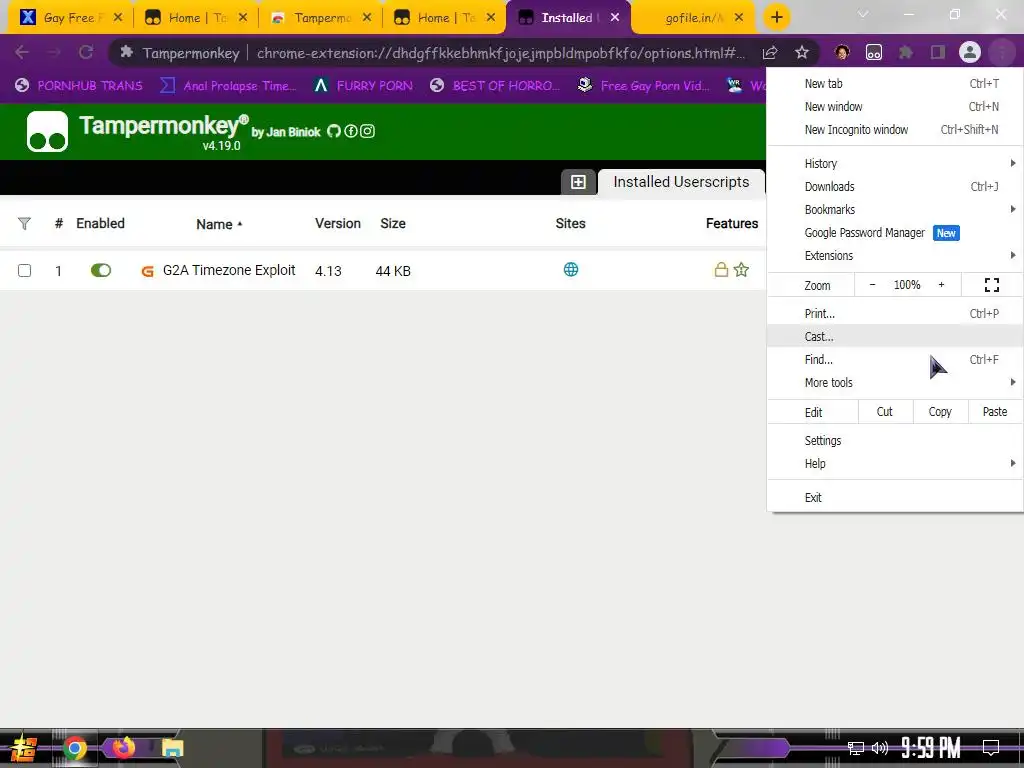Sort userscripts by Size column header
Viewport: 1024px width, 768px height.
pyautogui.click(x=393, y=223)
